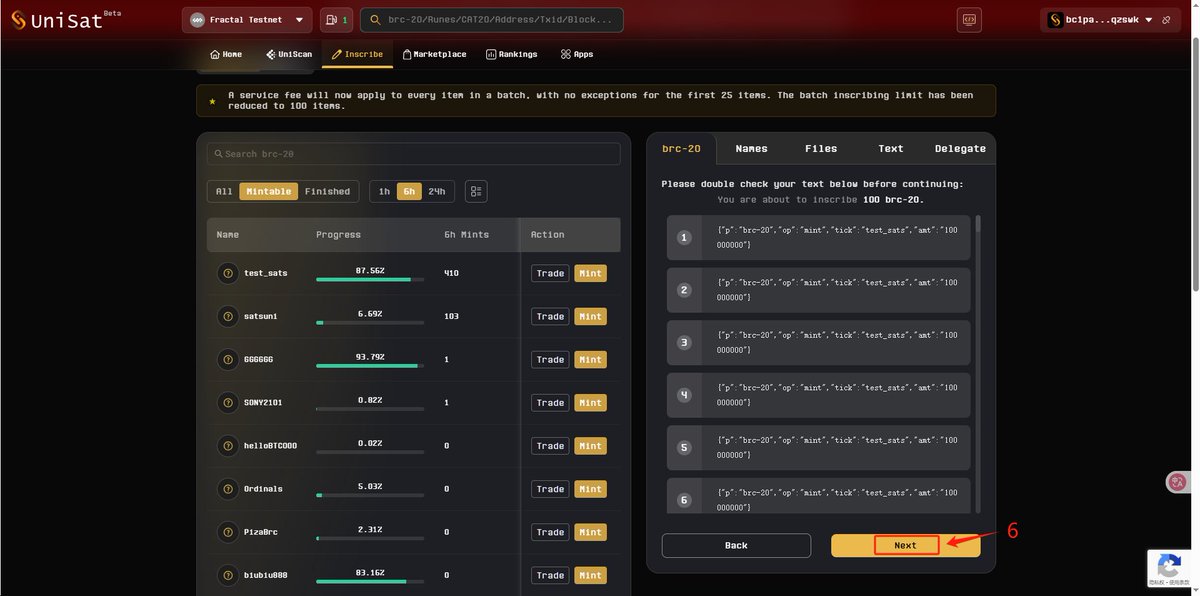Viewport: 1200px width, 596px height.
Task: Click Trade for test_sats
Action: 550,273
